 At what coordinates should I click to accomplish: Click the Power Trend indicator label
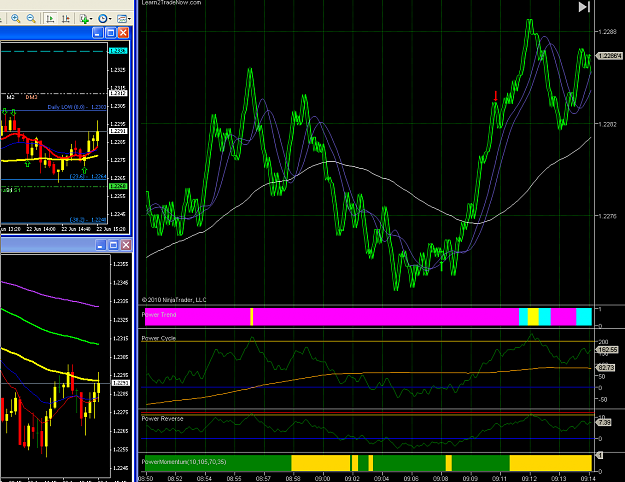(x=159, y=315)
